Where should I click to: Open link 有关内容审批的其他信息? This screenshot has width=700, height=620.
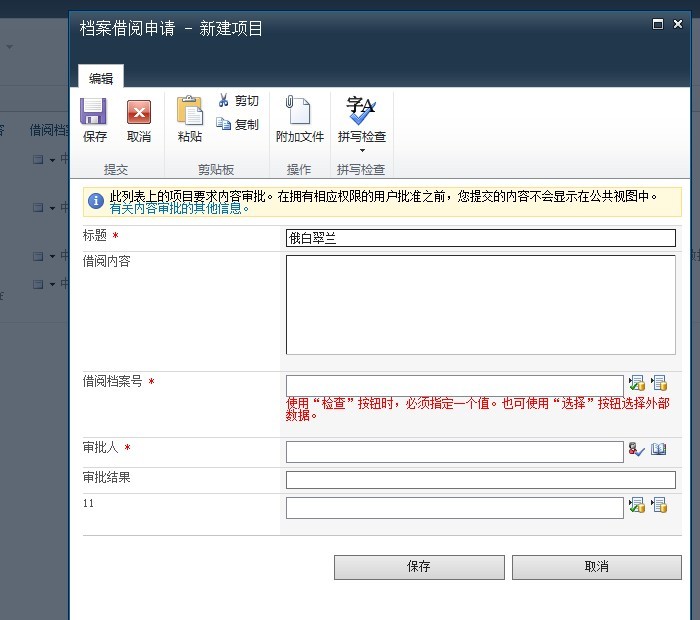tap(179, 208)
